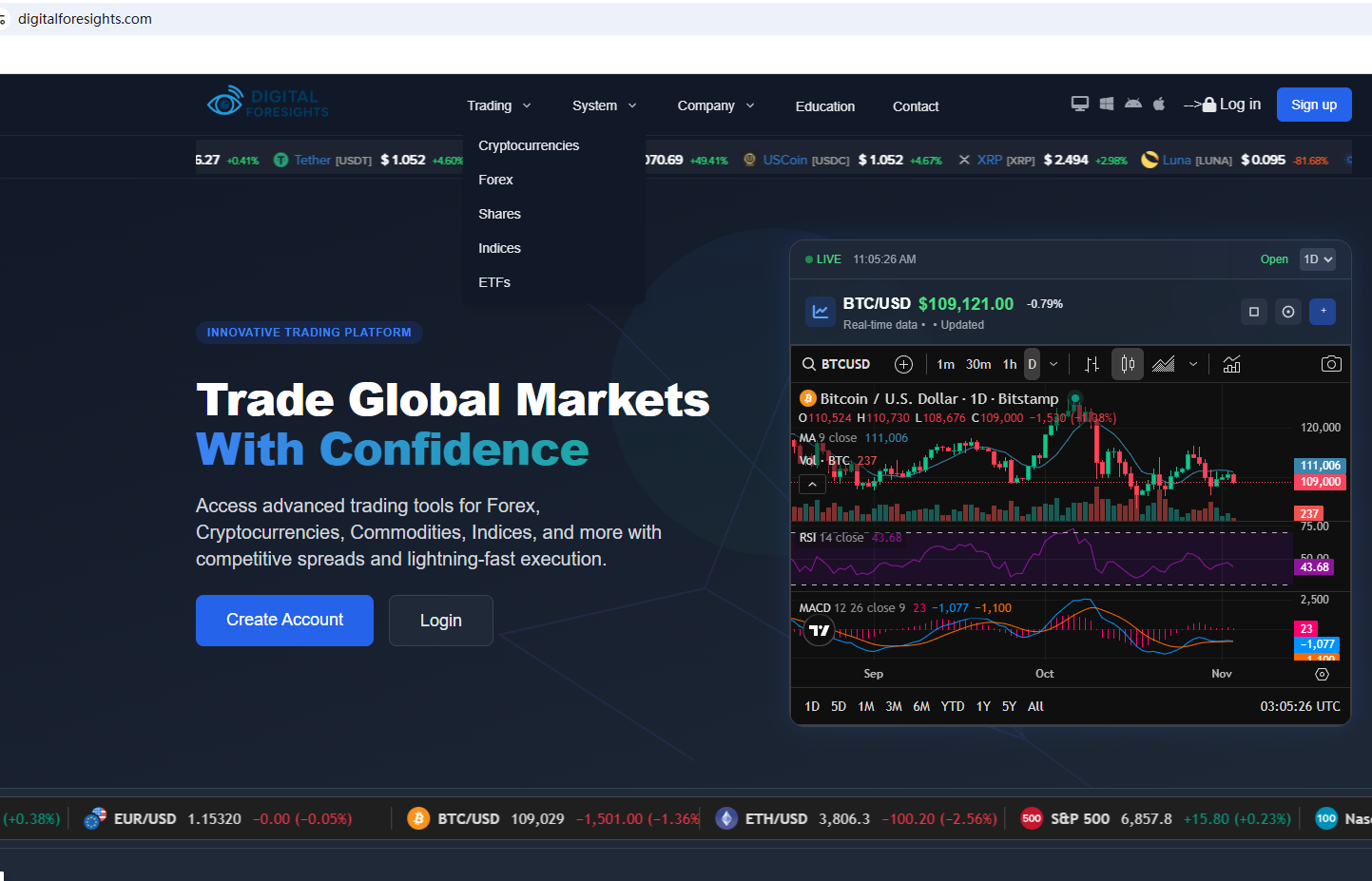
Task: Take a chart snapshot with the camera icon
Action: coord(1331,364)
